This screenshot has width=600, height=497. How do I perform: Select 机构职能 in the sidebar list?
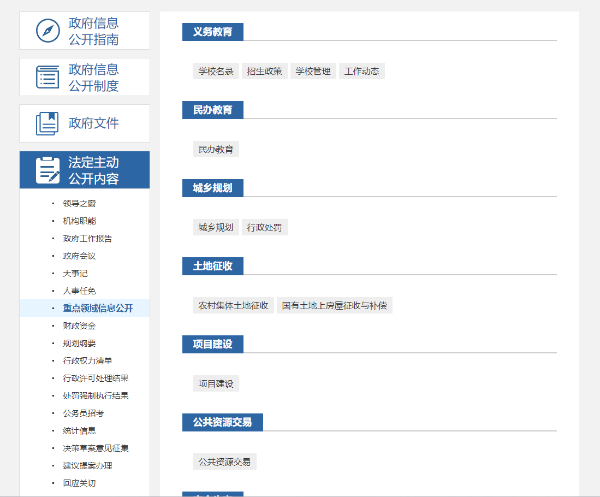(79, 220)
